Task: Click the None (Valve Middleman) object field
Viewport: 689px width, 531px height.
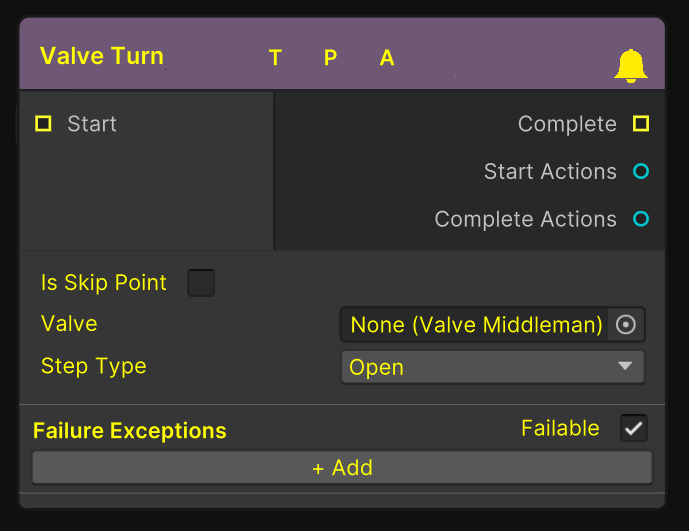Action: pos(475,325)
